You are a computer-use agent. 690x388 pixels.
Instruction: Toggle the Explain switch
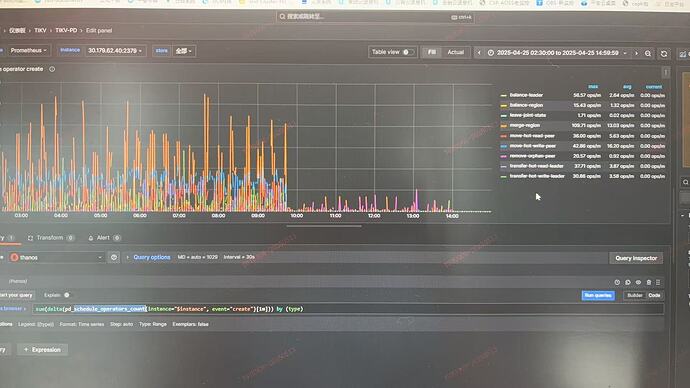[66, 295]
